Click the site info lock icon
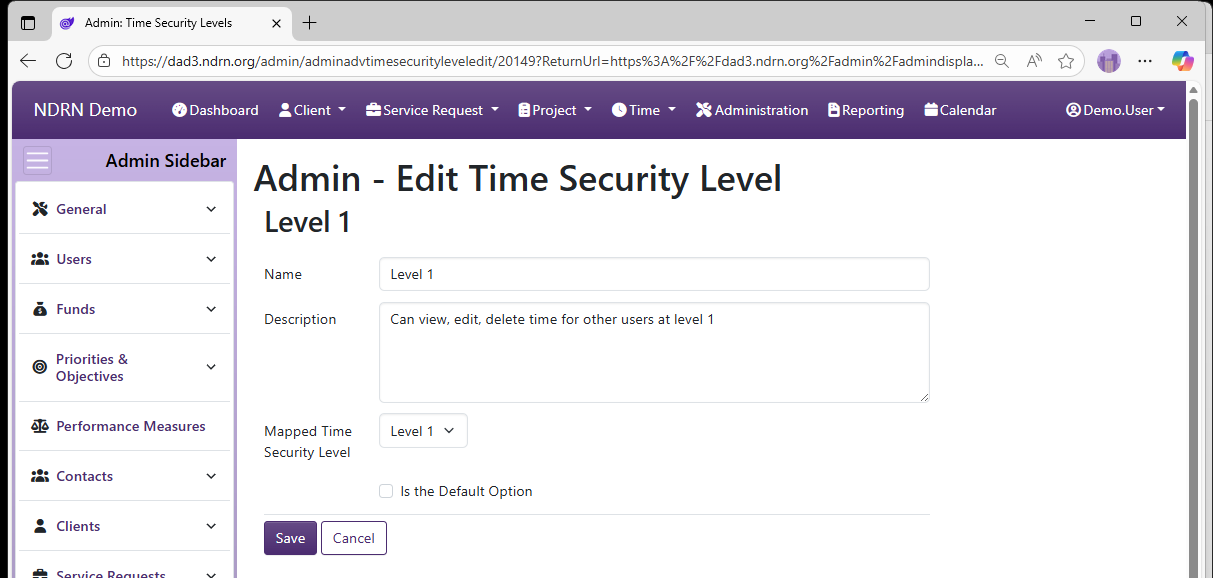The height and width of the screenshot is (578, 1213). [104, 61]
